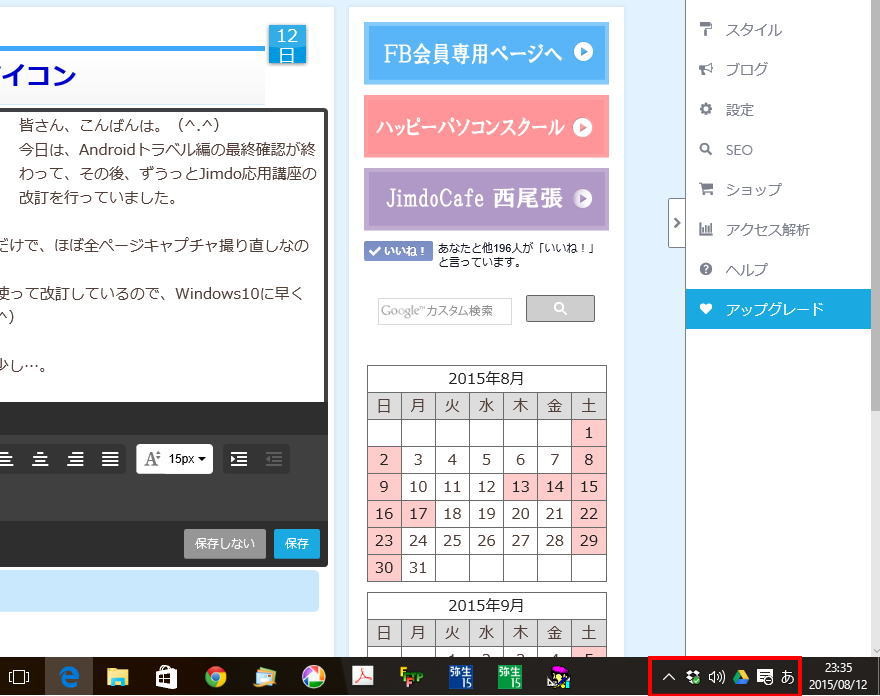The width and height of the screenshot is (880, 696).
Task: Select date 14 in August calendar
Action: 554,487
